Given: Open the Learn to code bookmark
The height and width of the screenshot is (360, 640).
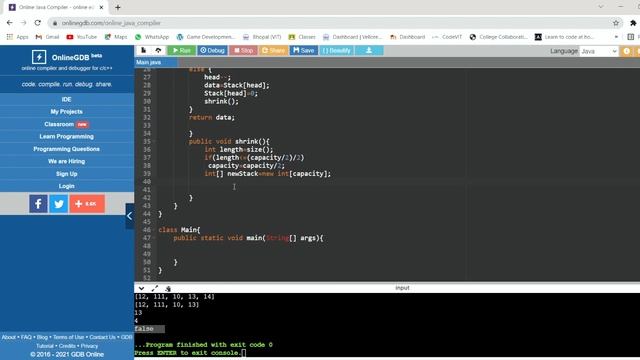Looking at the screenshot, I should [564, 37].
